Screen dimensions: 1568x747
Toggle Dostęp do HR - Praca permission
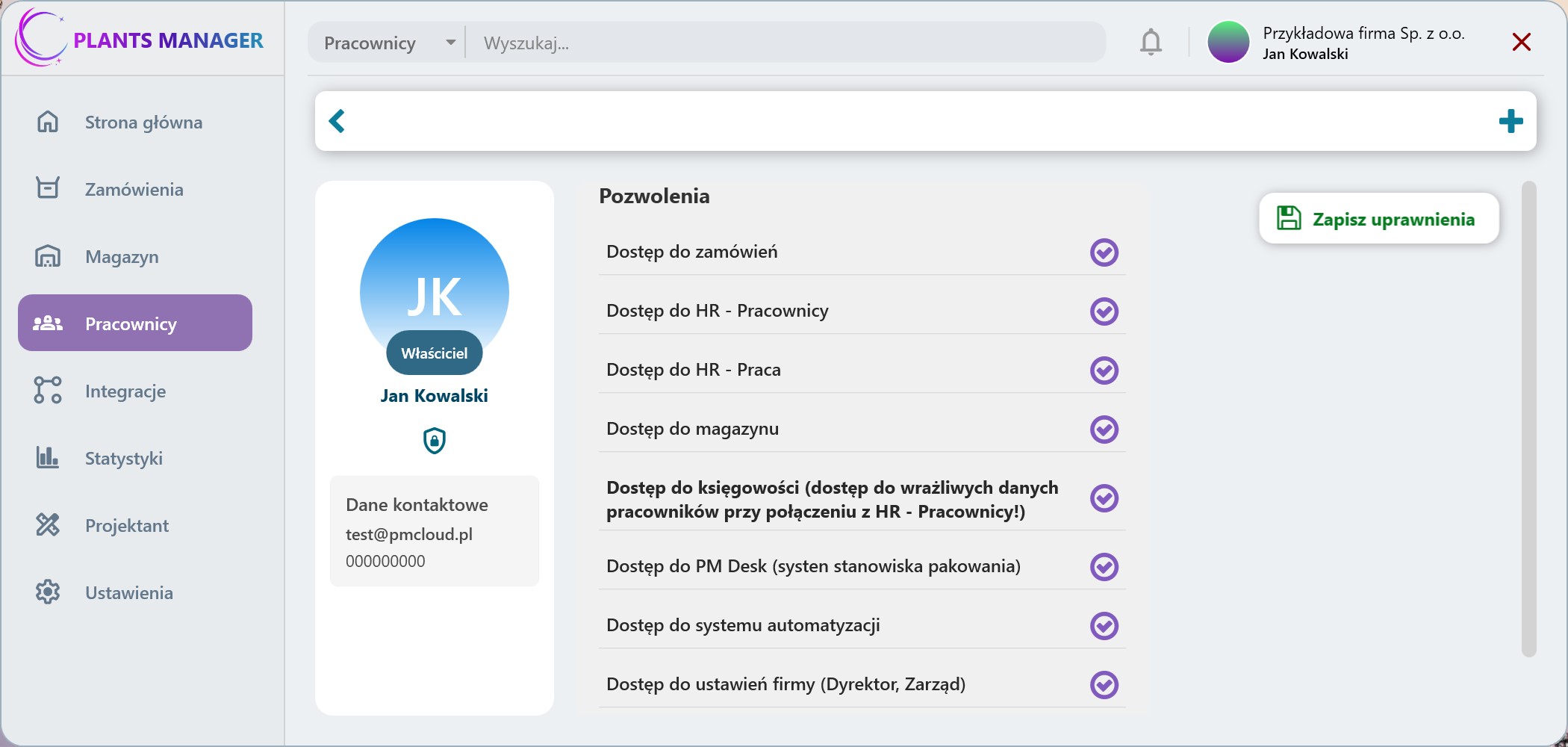click(1104, 371)
